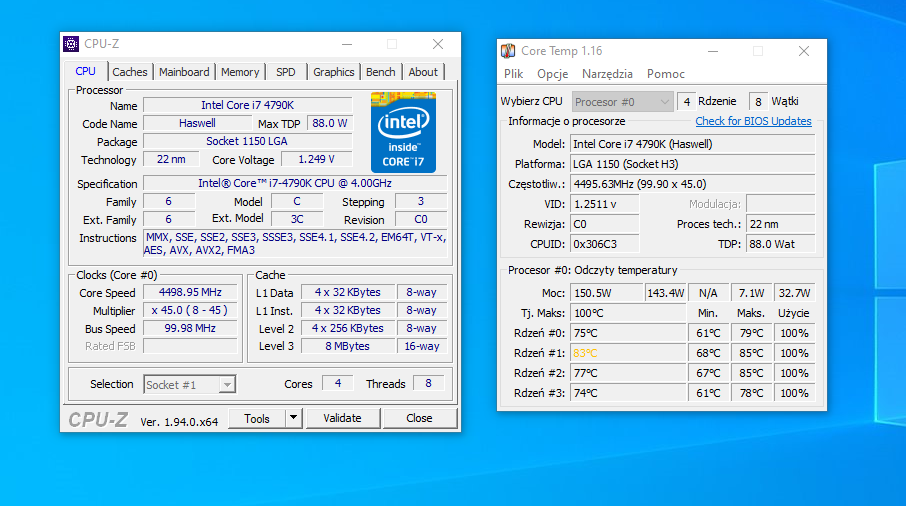This screenshot has width=906, height=506.
Task: Open the Check for BIOS Updates link
Action: tap(753, 121)
